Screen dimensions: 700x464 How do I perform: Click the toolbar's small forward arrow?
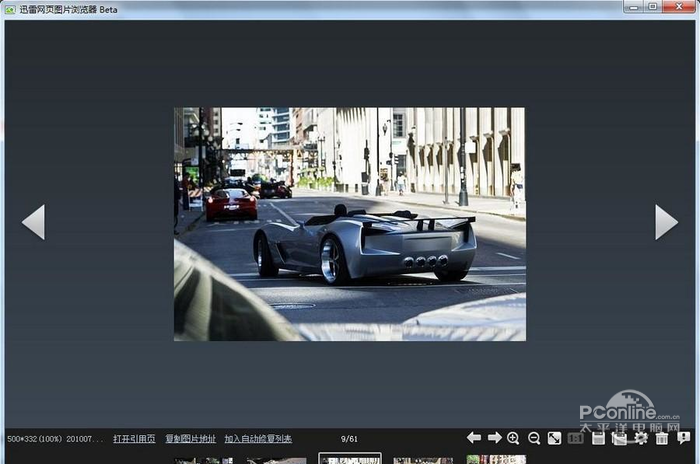click(x=494, y=438)
